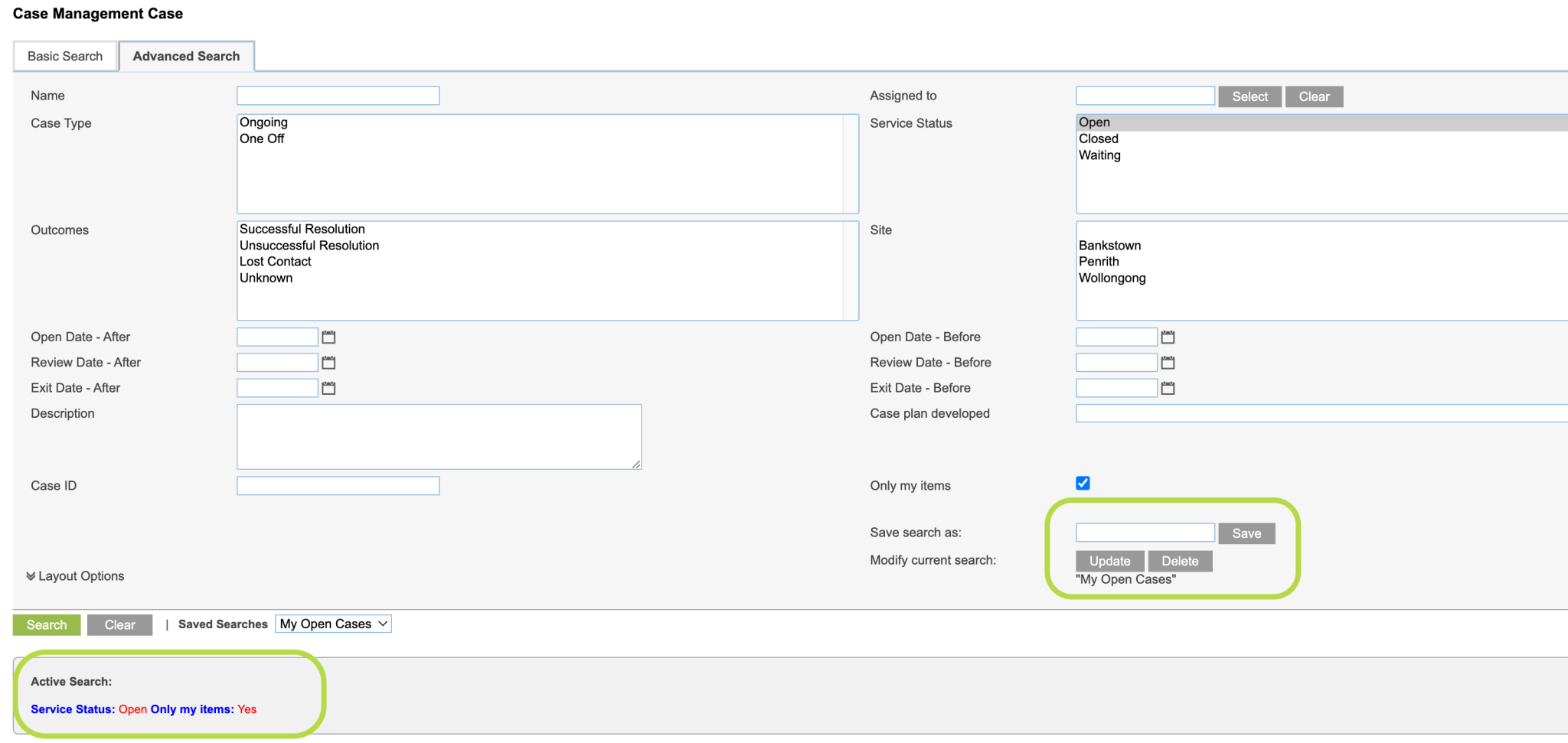
Task: Select Closed in the Service Status list
Action: pyautogui.click(x=1099, y=138)
